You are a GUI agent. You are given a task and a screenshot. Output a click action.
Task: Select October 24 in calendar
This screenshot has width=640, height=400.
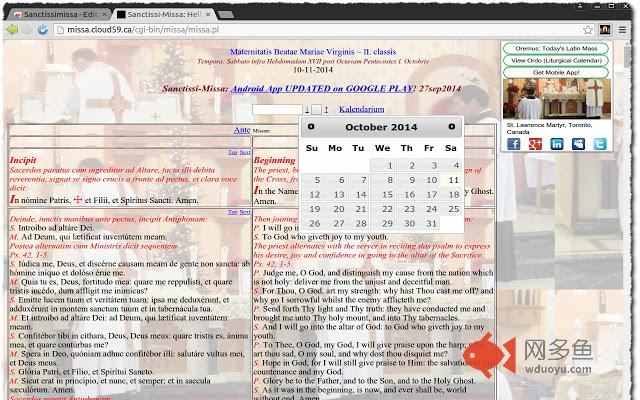click(x=429, y=209)
